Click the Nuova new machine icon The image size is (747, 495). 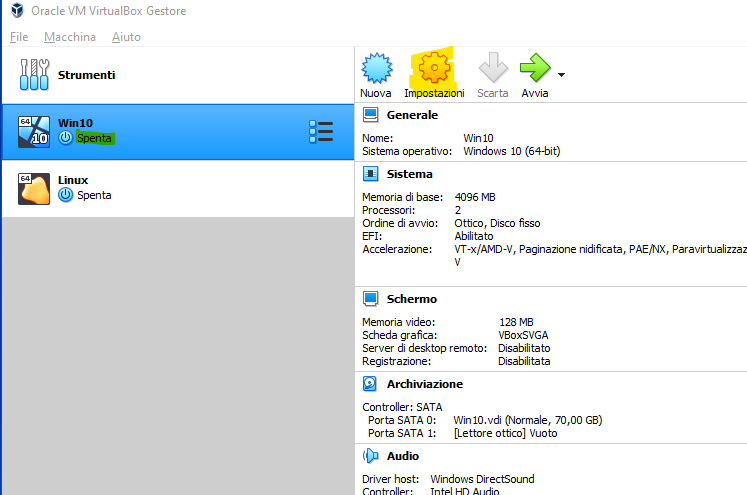point(376,68)
